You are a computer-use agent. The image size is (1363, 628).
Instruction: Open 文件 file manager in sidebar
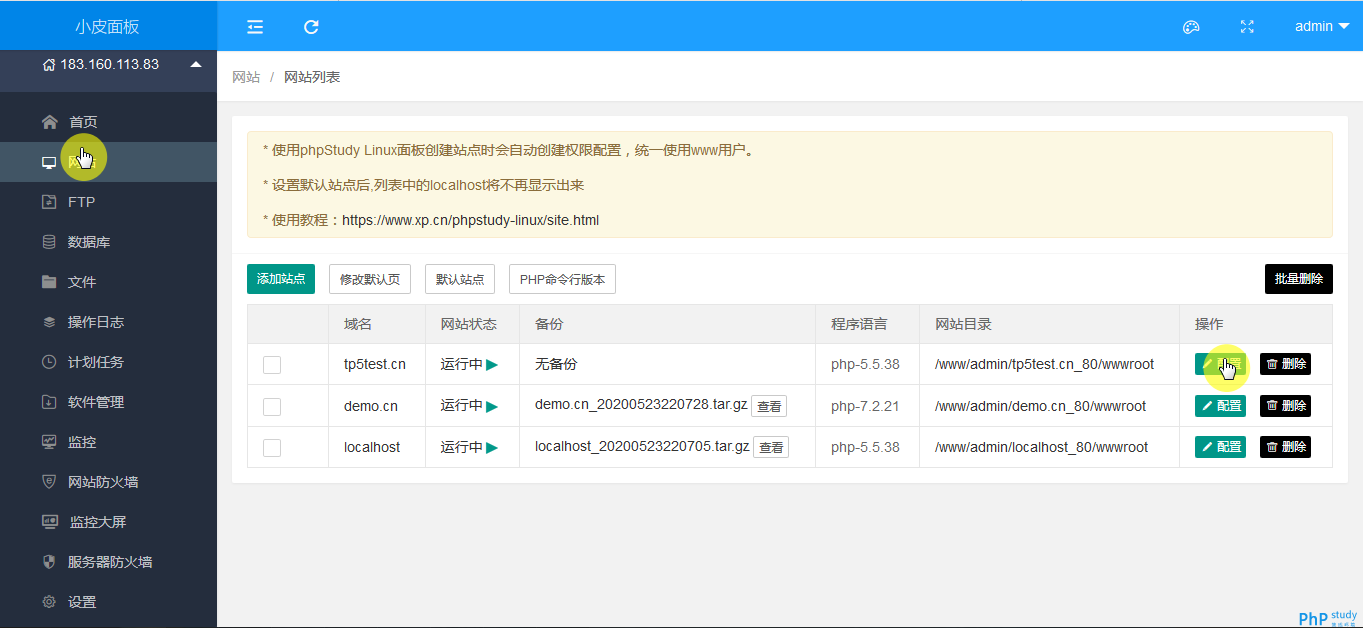[x=108, y=282]
